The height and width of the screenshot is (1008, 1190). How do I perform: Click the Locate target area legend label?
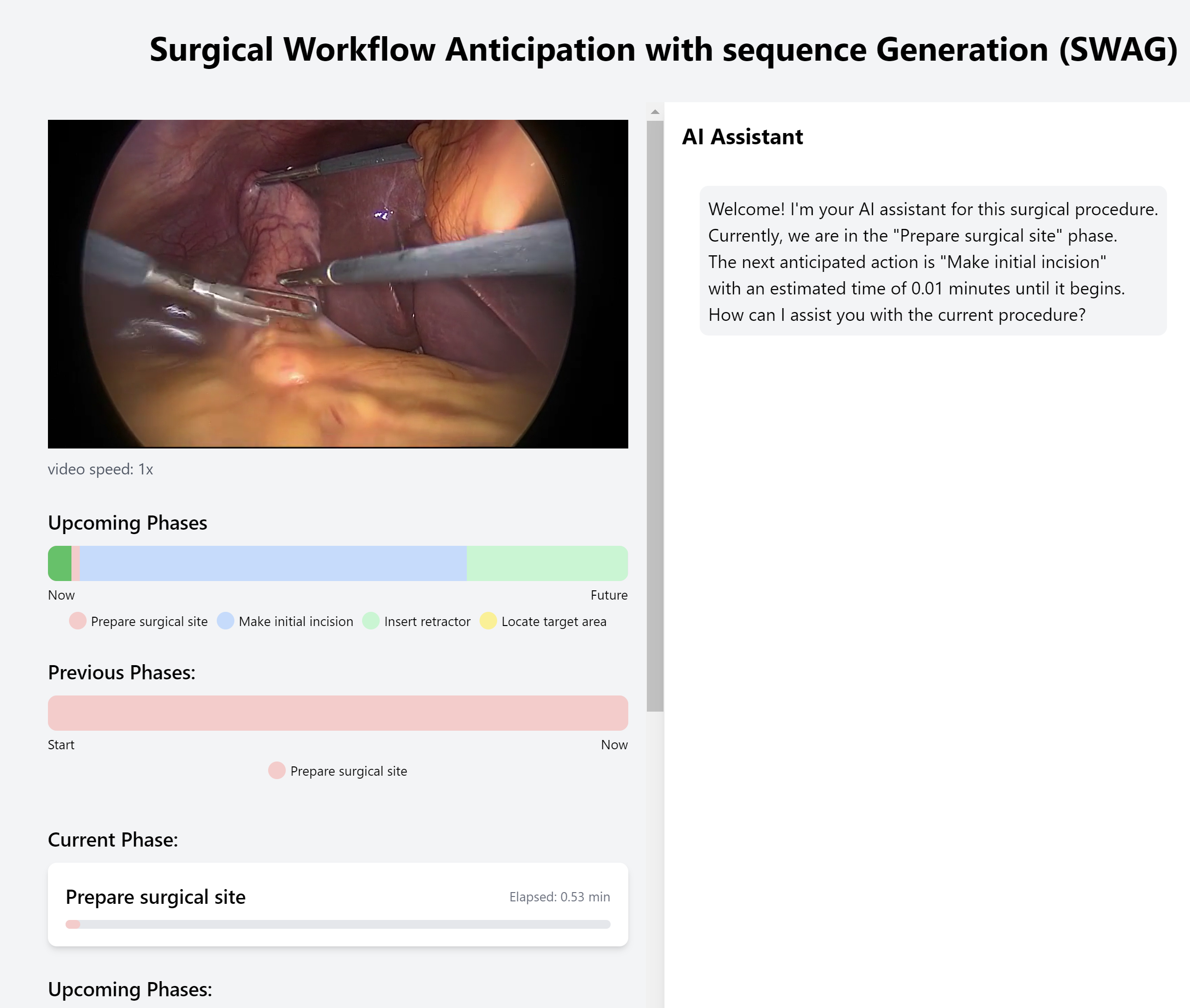click(x=554, y=621)
